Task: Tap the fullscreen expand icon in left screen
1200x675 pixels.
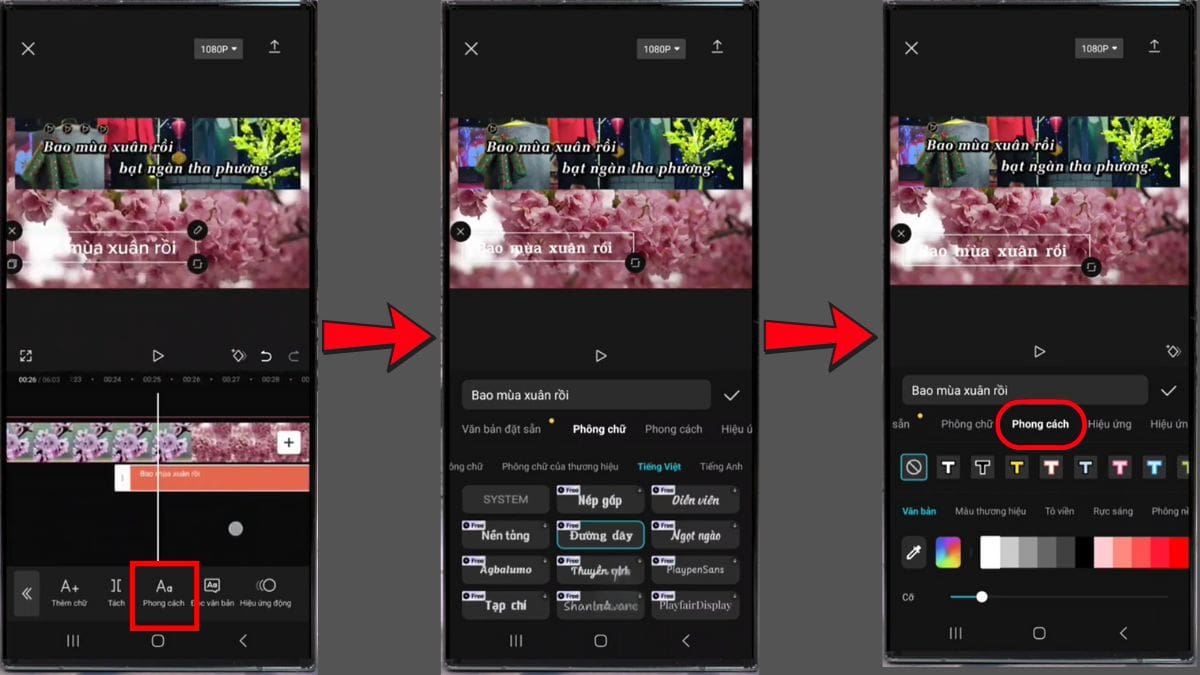Action: [x=26, y=356]
